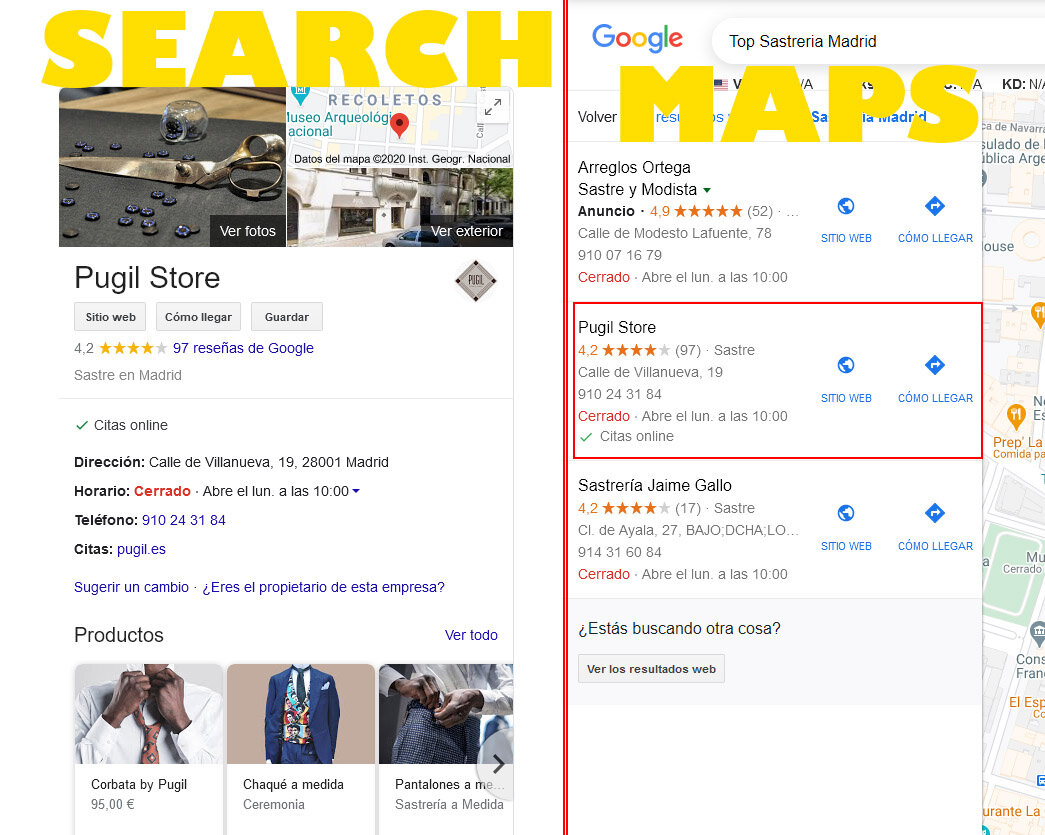Open ad dropdown arrow next to Sastre y Modista
The width and height of the screenshot is (1045, 835).
point(706,190)
